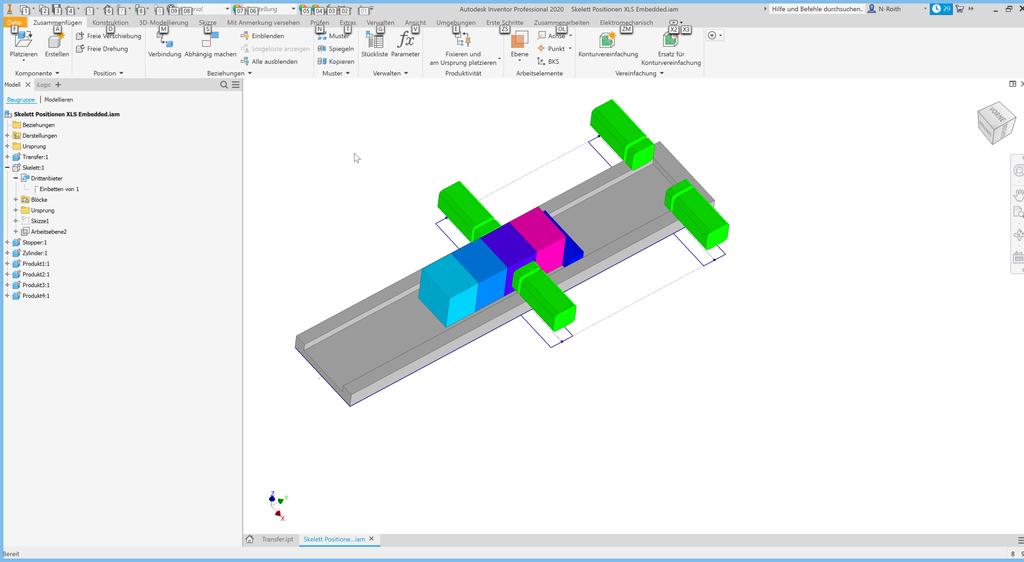1024x562 pixels.
Task: Click the ViewCube in the viewport
Action: [x=996, y=122]
